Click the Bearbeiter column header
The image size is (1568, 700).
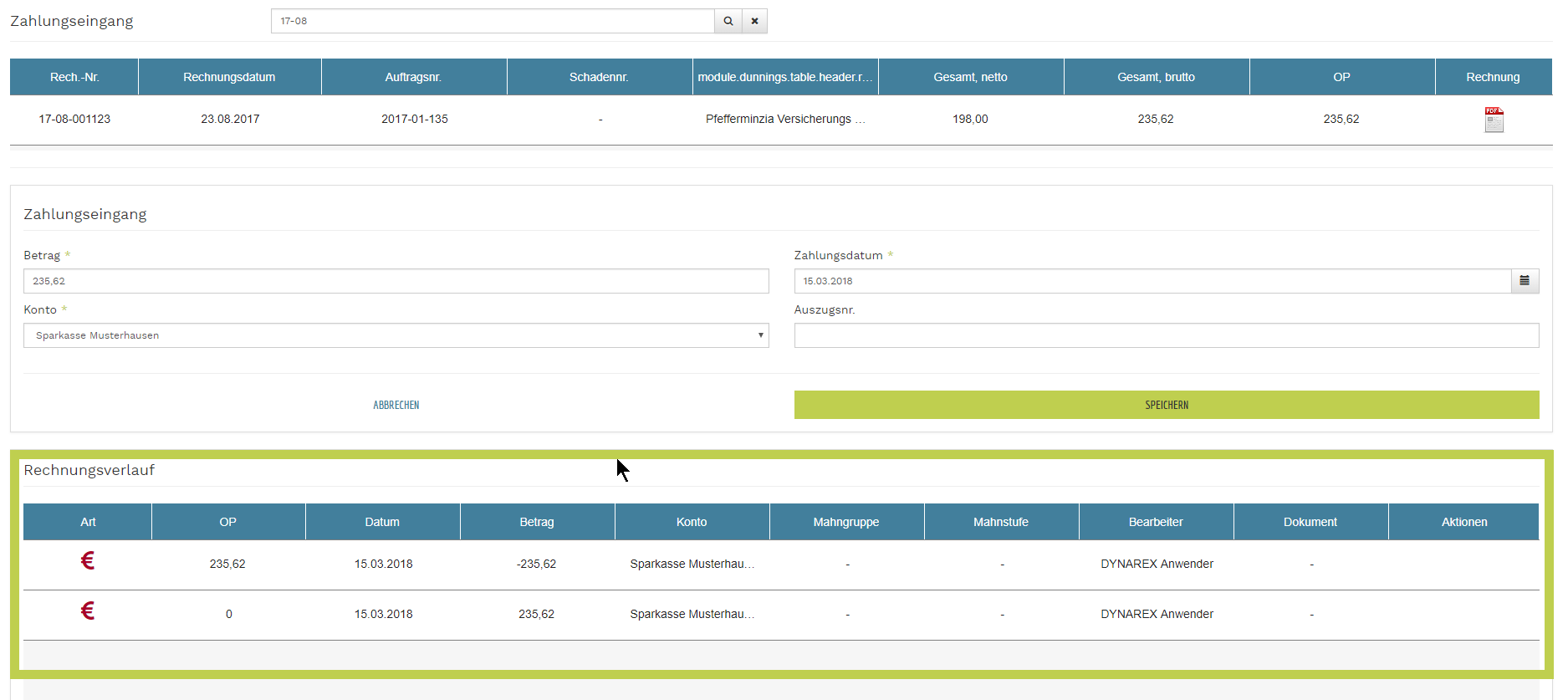coord(1156,522)
